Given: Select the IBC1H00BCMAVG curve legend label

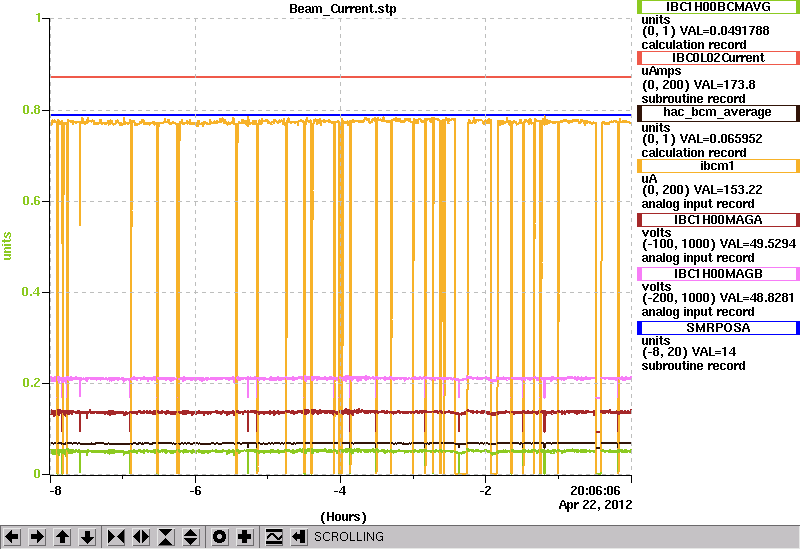Looking at the screenshot, I should coord(718,7).
